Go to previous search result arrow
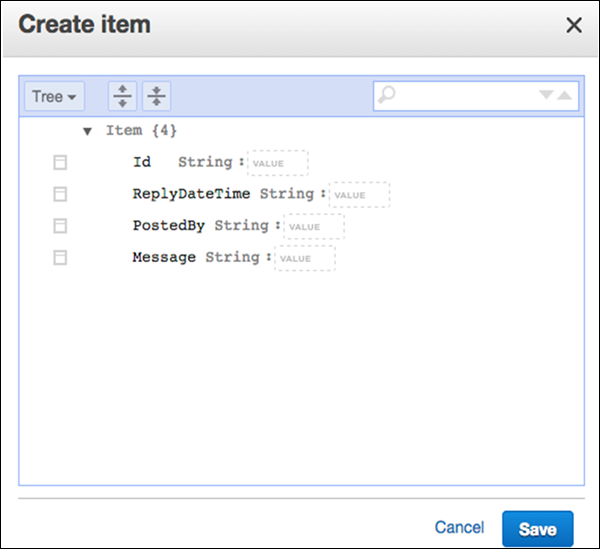 pos(565,96)
